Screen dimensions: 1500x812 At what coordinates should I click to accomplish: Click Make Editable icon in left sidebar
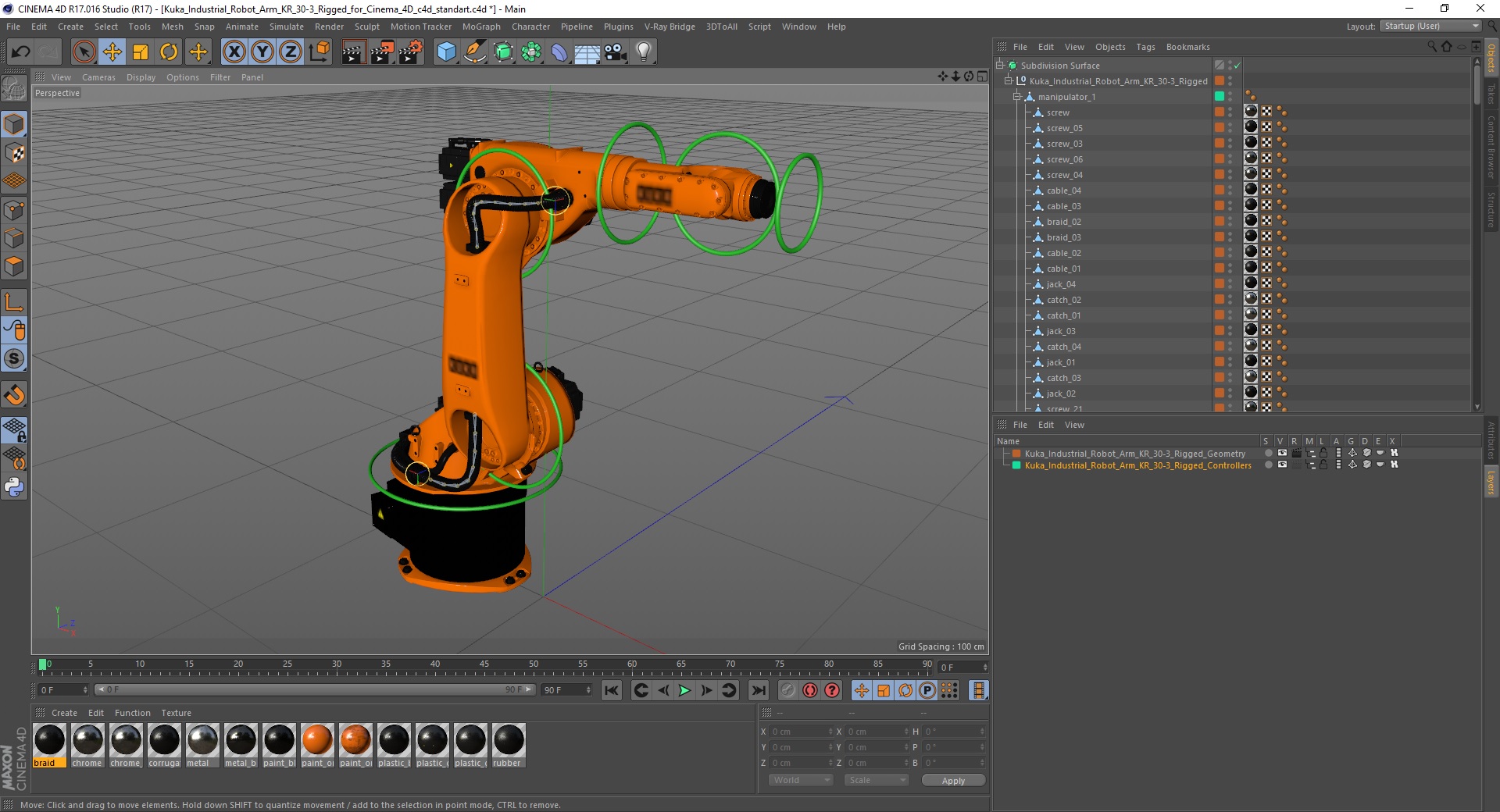(14, 90)
